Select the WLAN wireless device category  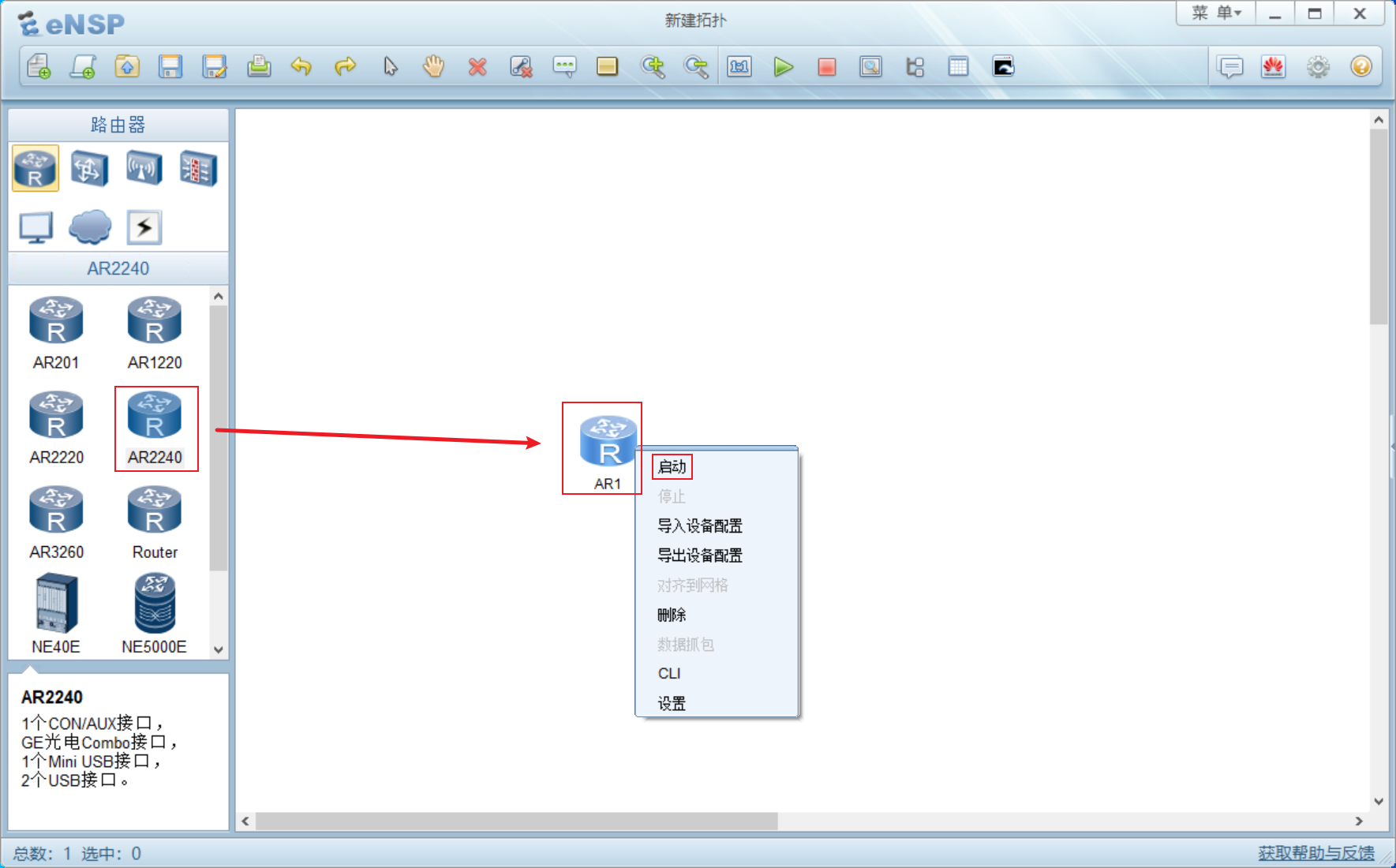(x=144, y=168)
